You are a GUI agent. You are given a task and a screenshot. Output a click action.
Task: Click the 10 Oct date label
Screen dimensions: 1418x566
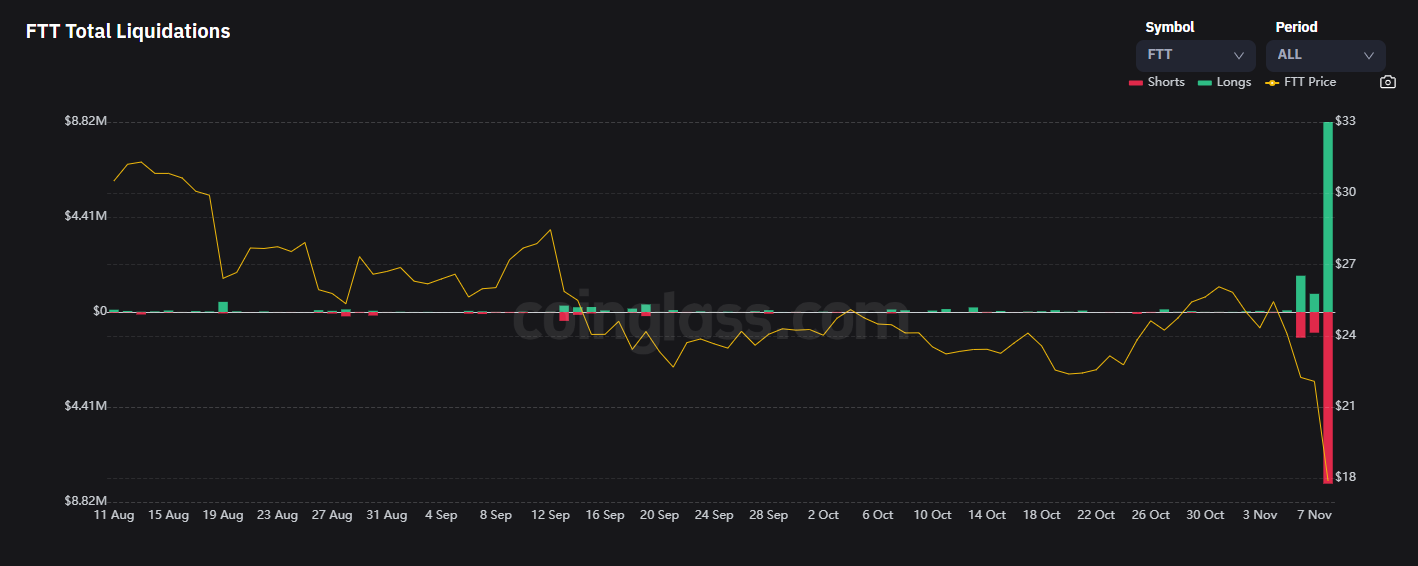pos(932,515)
